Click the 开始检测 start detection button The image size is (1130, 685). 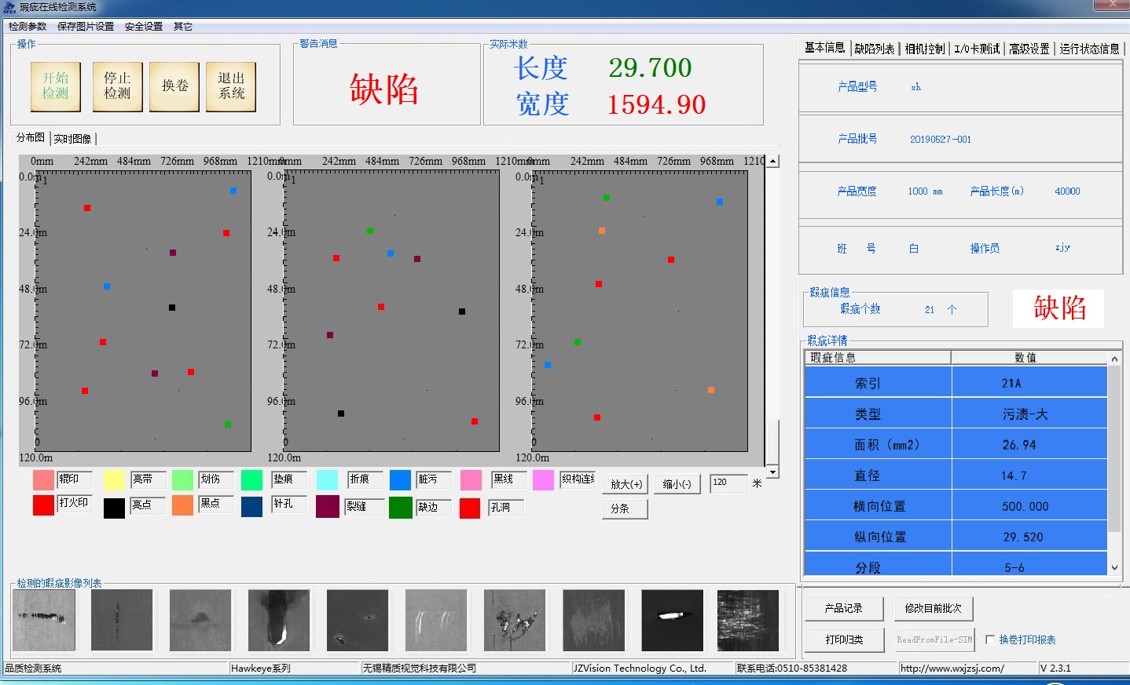tap(55, 86)
